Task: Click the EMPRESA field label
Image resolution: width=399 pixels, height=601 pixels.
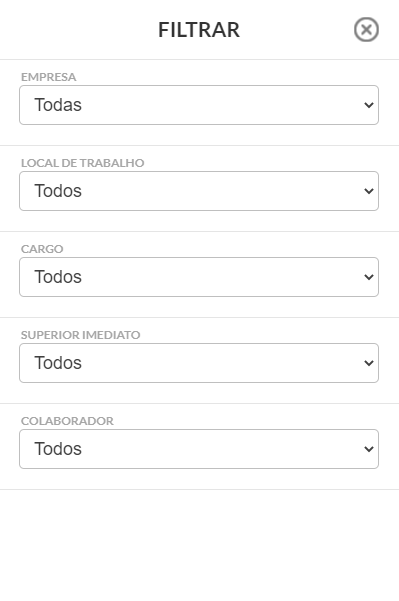Action: [49, 77]
